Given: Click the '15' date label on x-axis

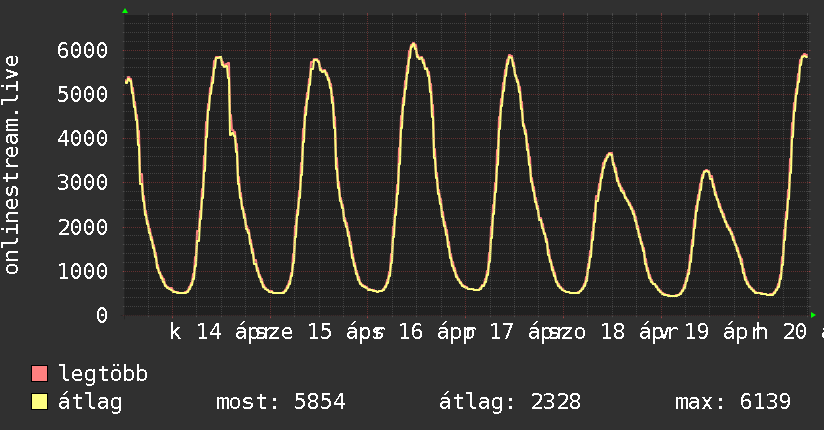Looking at the screenshot, I should pyautogui.click(x=320, y=332).
